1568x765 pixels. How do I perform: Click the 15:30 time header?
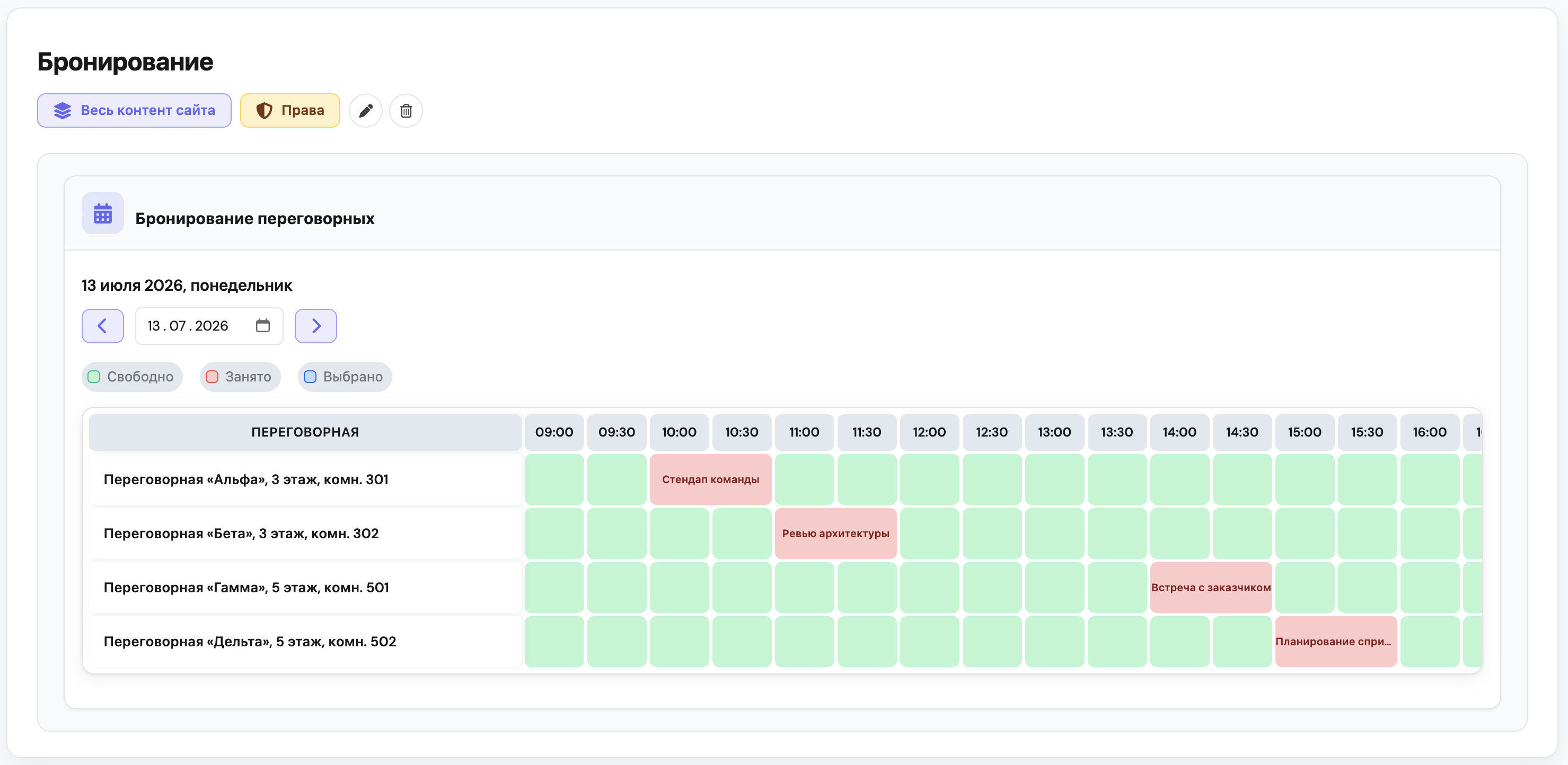(1367, 432)
